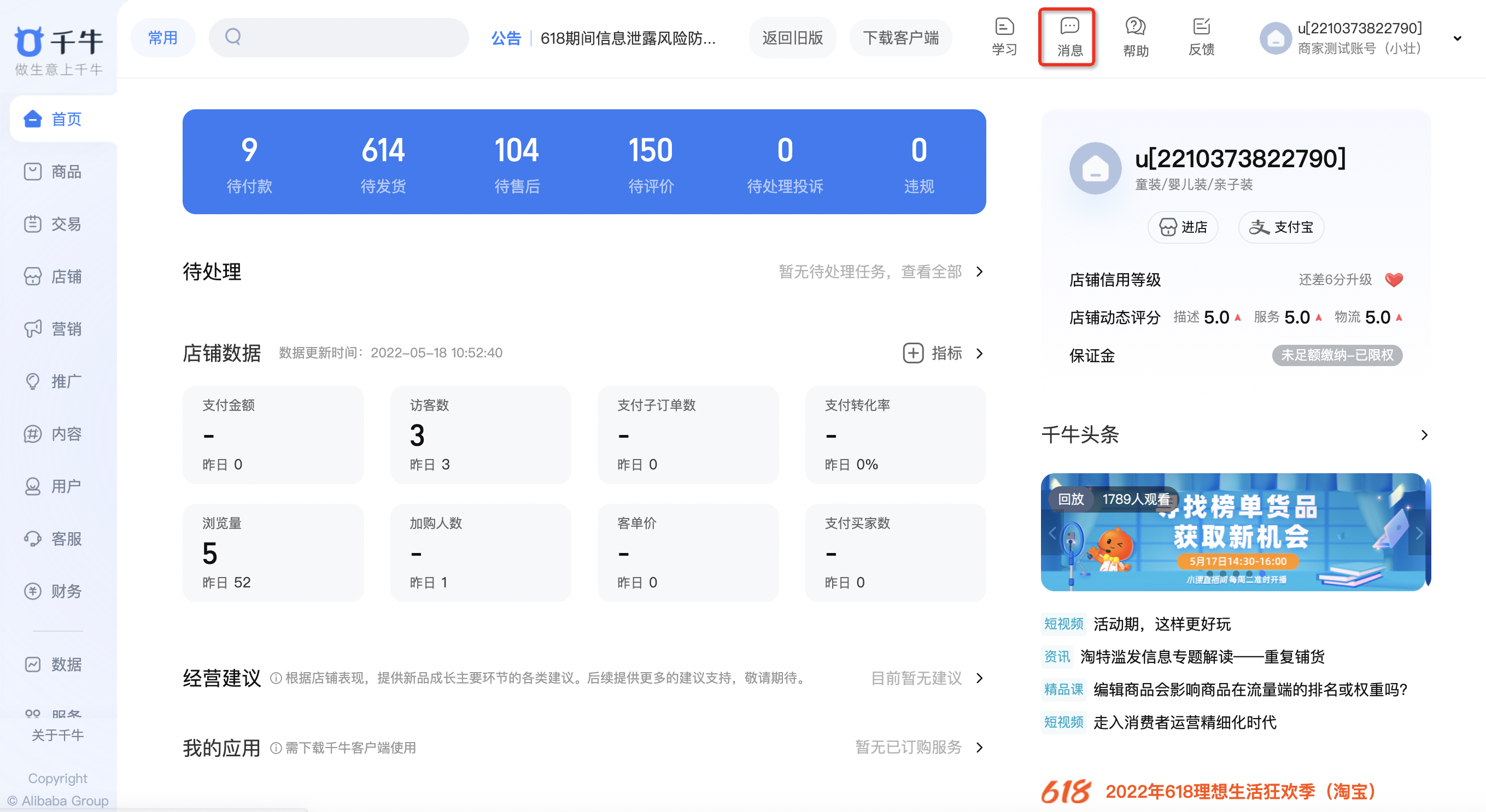Expand the account dropdown arrow
1486x812 pixels.
click(x=1457, y=39)
